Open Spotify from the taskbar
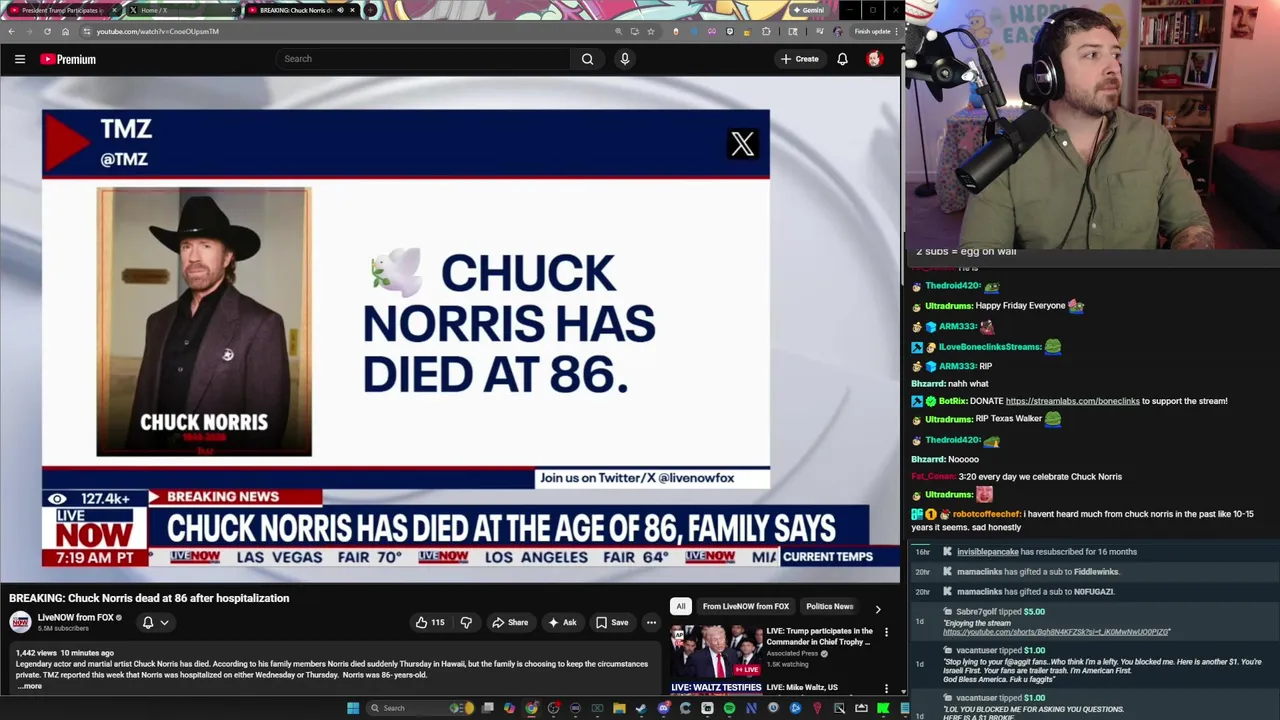1280x720 pixels. coord(729,708)
